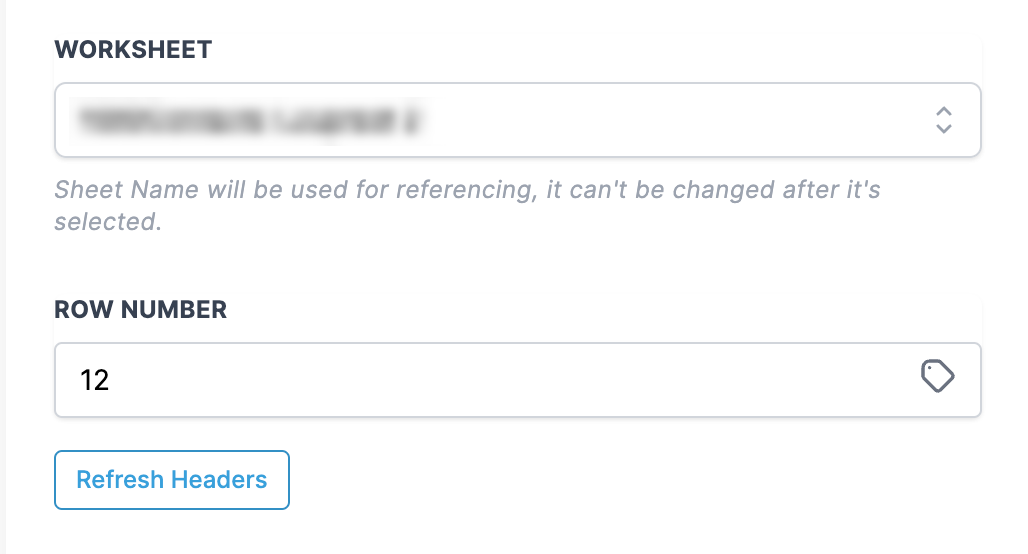The height and width of the screenshot is (554, 1028).
Task: Expand the worksheet selector via its arrows
Action: 943,120
